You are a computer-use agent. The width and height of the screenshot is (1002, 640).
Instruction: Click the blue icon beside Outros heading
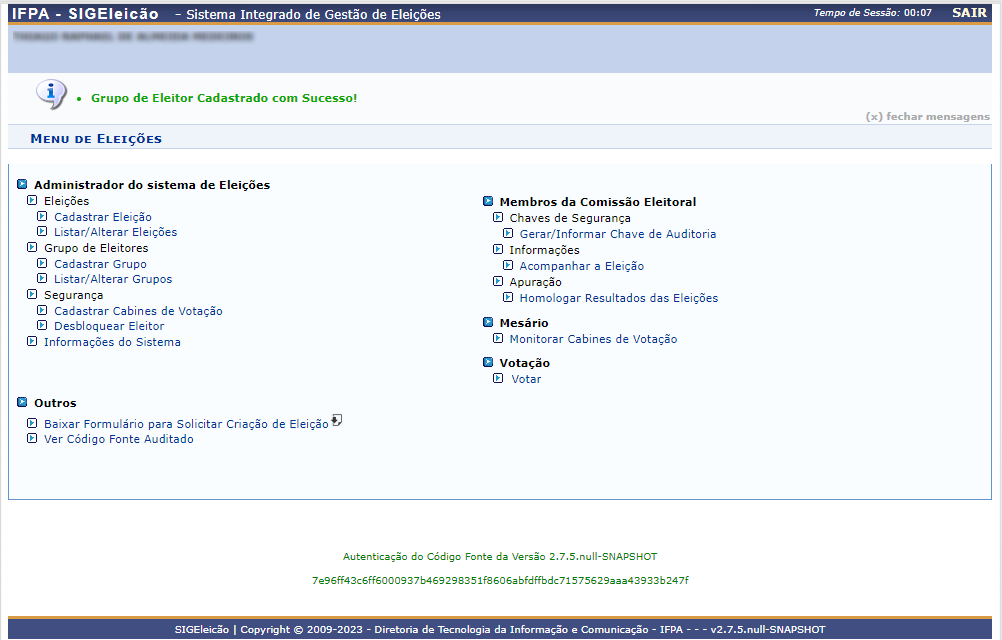(x=22, y=402)
